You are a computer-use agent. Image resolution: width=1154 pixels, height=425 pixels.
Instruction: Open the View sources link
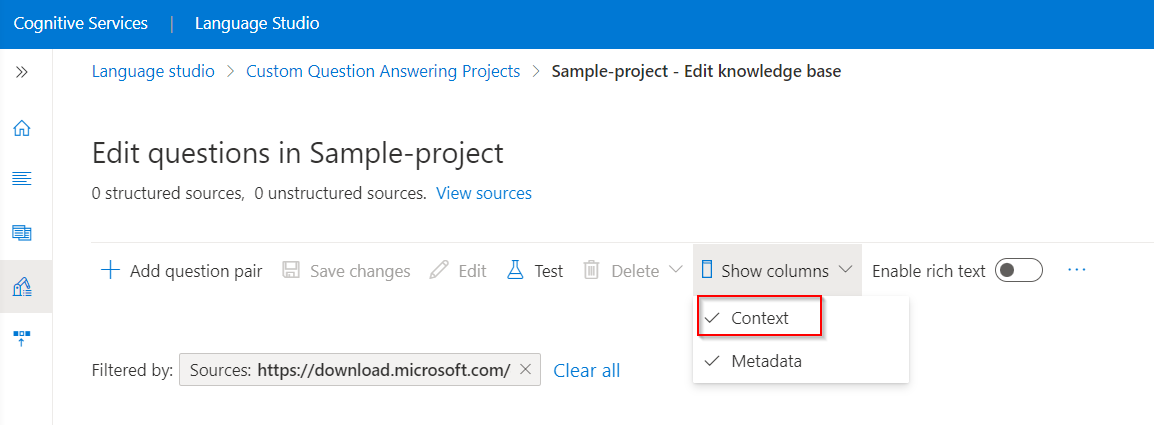tap(484, 194)
